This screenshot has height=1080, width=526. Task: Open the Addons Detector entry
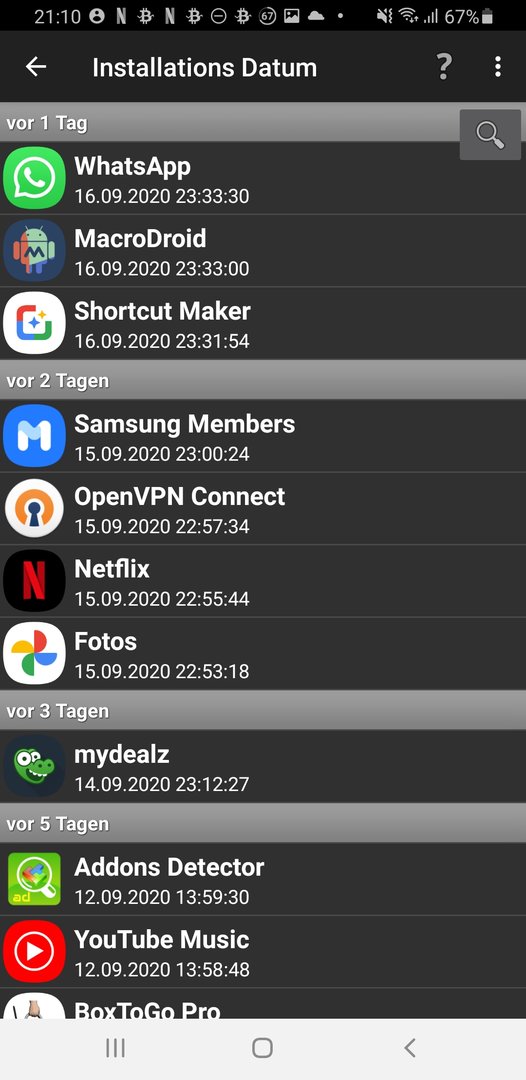(263, 879)
